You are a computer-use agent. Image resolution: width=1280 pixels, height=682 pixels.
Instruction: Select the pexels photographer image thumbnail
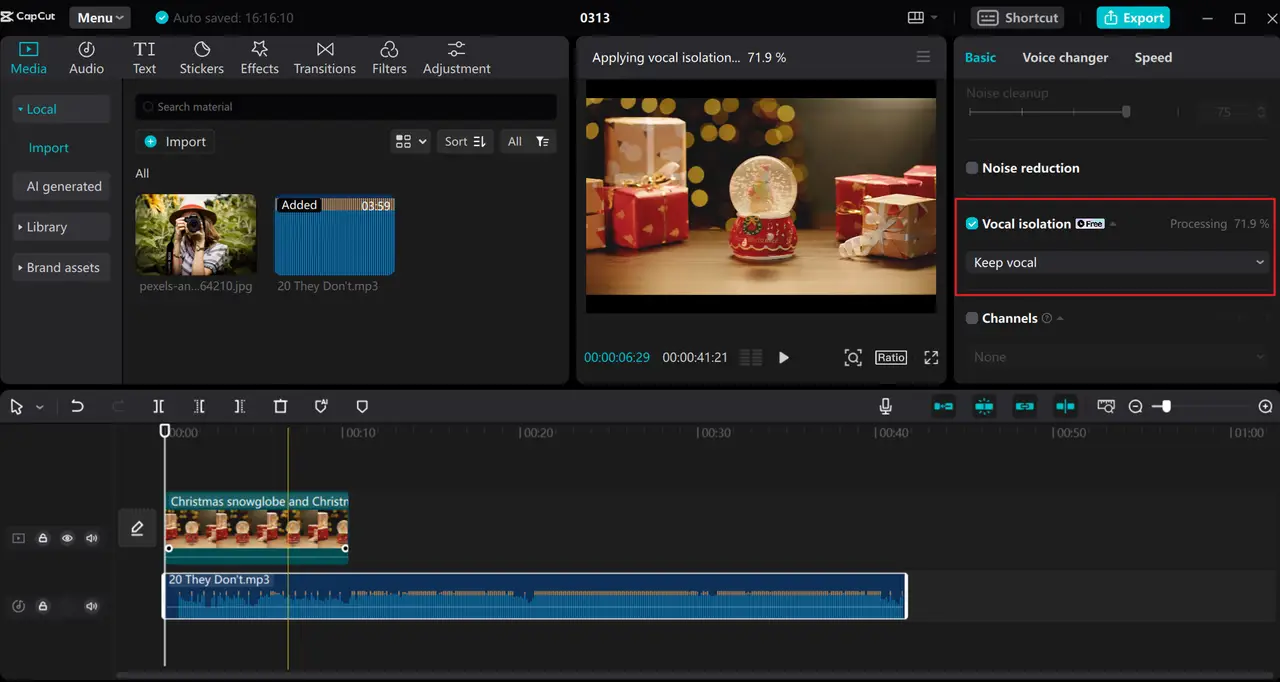pyautogui.click(x=196, y=234)
